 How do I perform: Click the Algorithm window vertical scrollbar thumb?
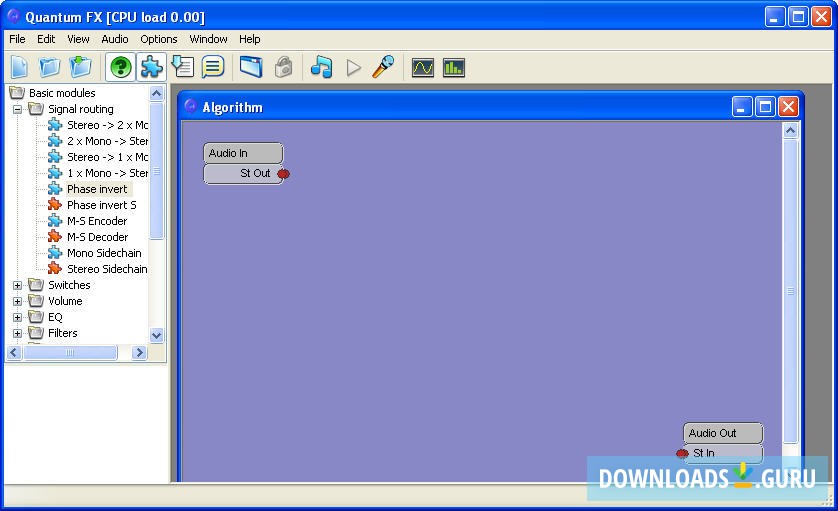click(790, 291)
